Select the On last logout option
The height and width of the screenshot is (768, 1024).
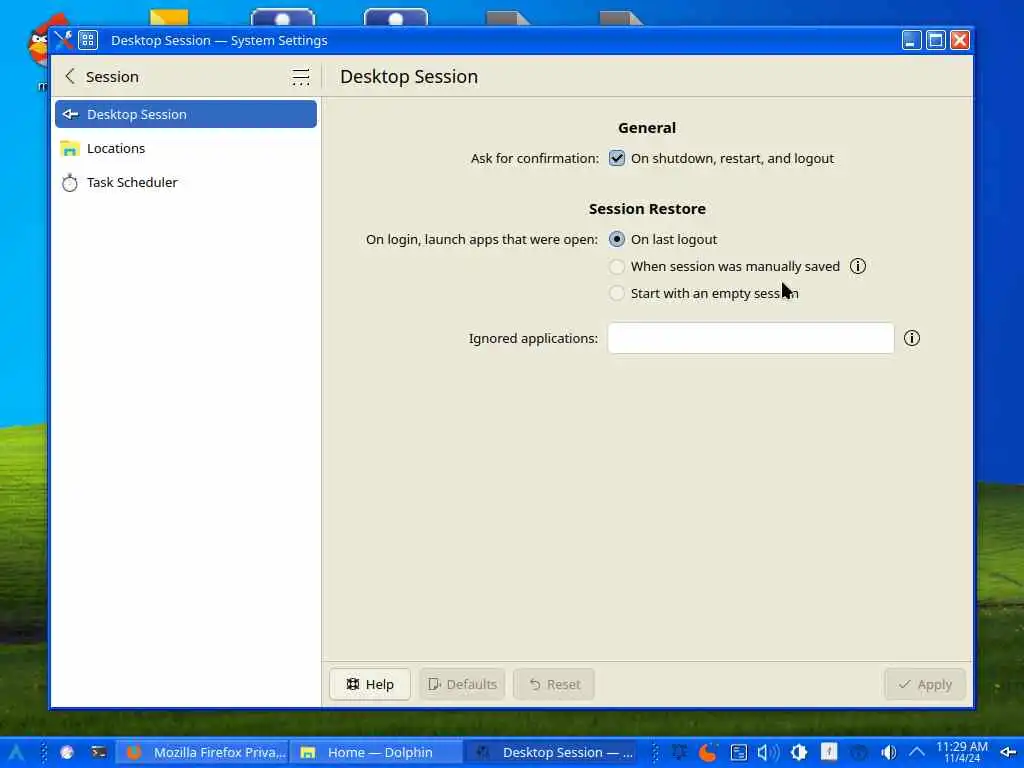click(616, 240)
